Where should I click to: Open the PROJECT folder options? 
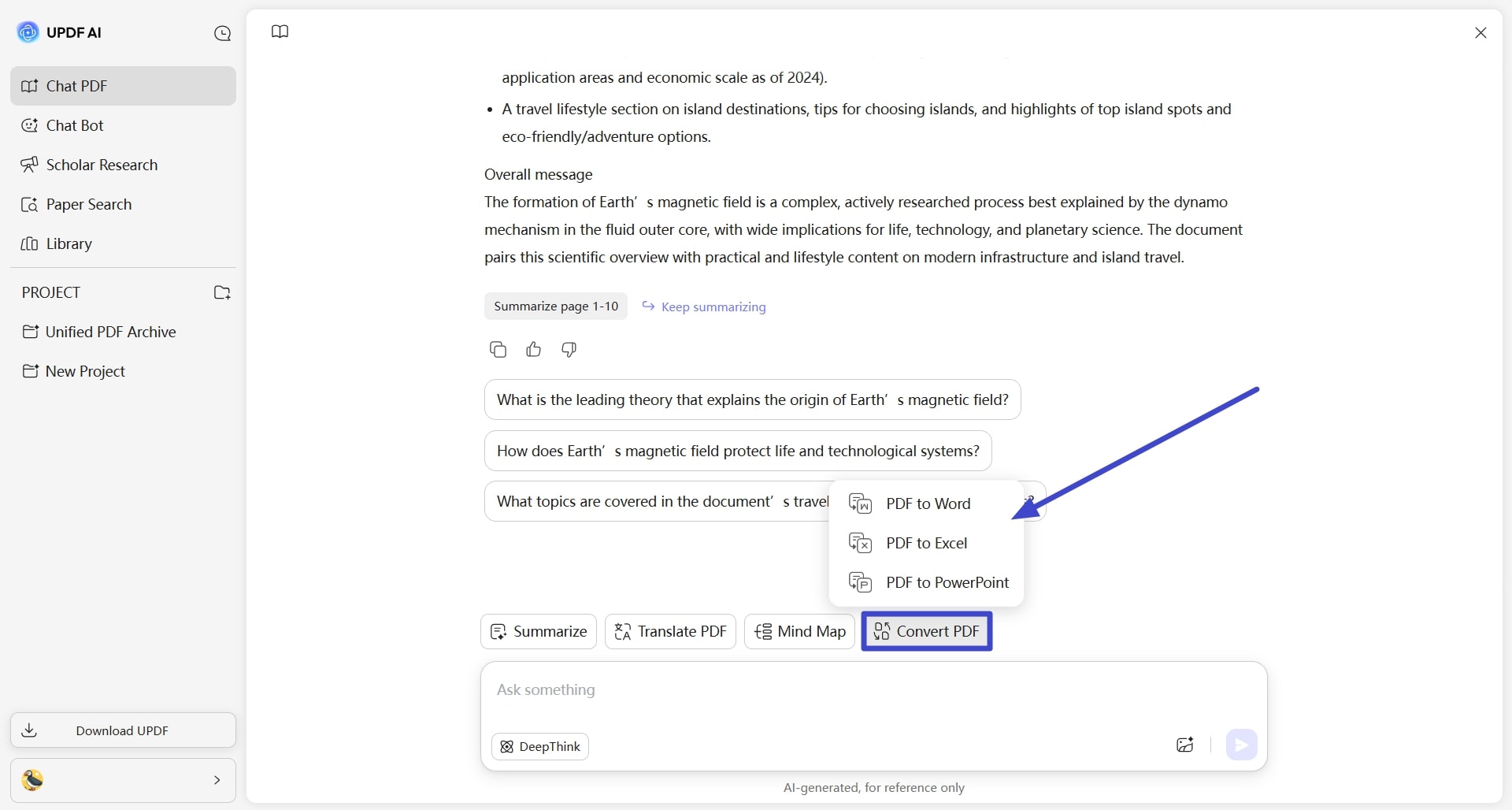(221, 292)
